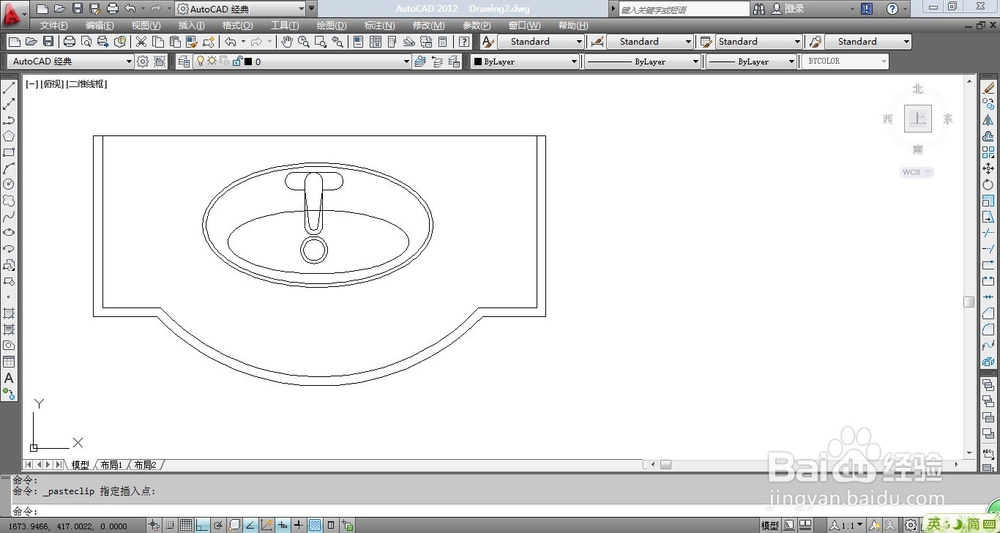
Task: Click the Cut icon in standard toolbar
Action: click(x=141, y=42)
